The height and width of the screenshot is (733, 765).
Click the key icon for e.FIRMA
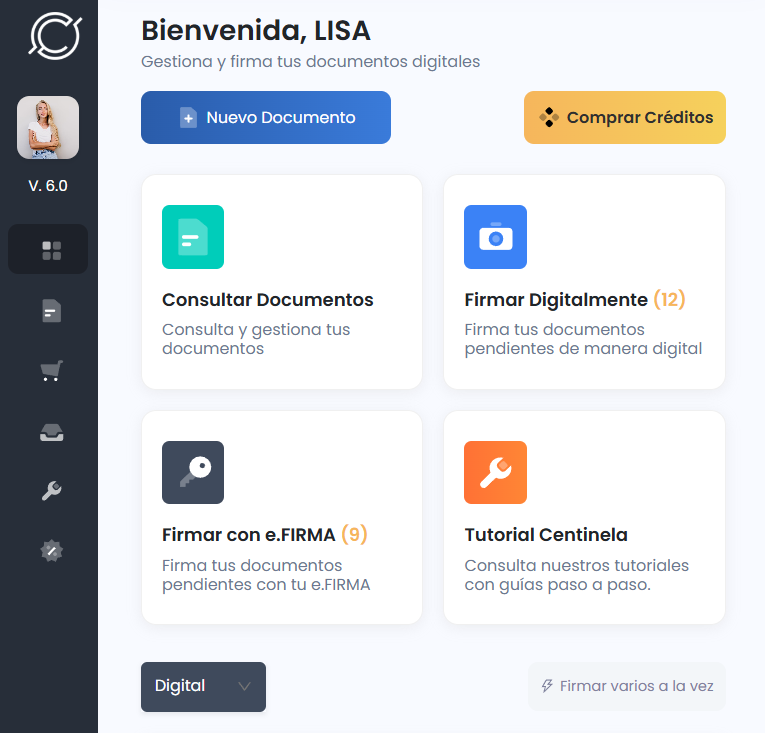pyautogui.click(x=193, y=472)
